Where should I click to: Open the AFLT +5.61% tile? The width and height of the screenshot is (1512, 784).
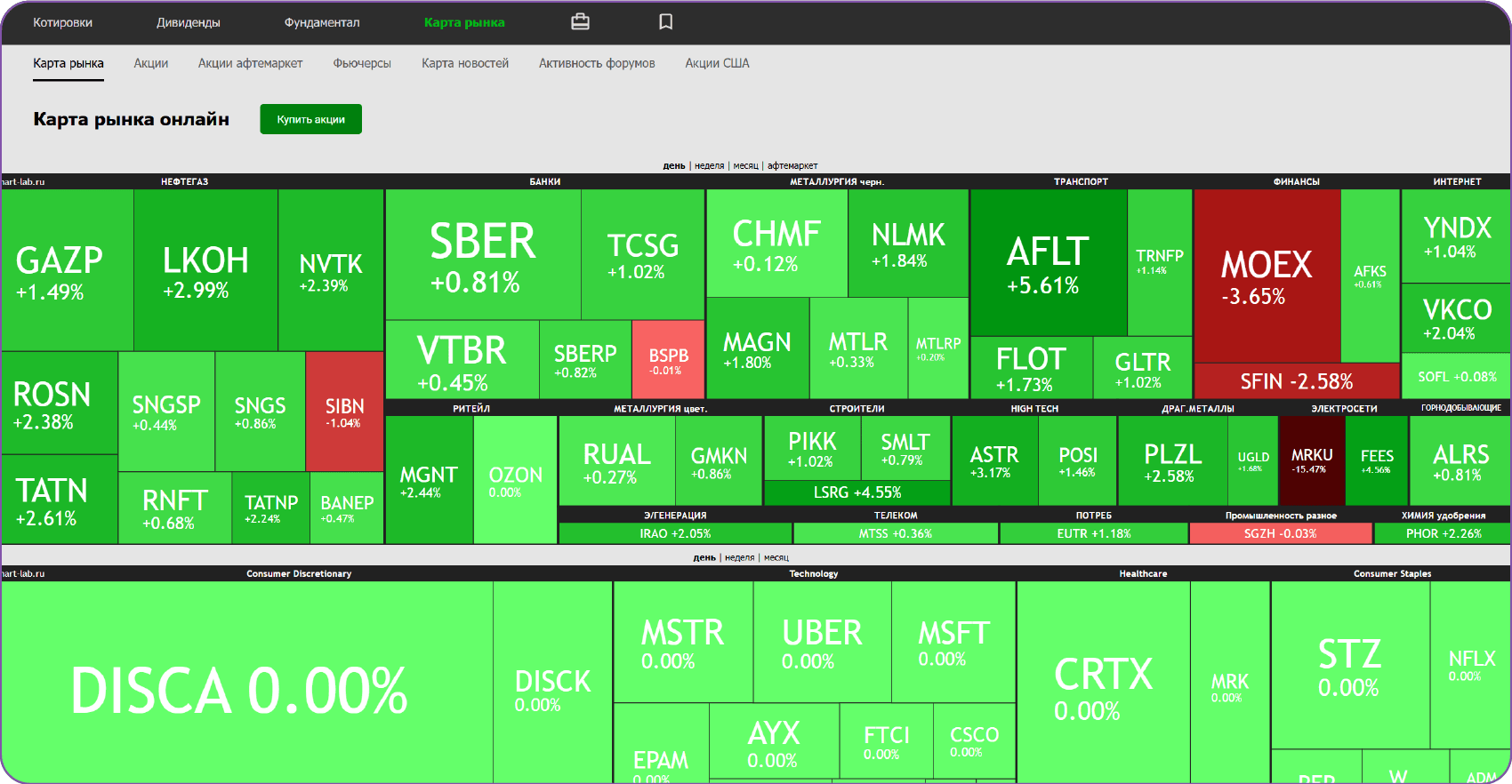(x=1049, y=262)
